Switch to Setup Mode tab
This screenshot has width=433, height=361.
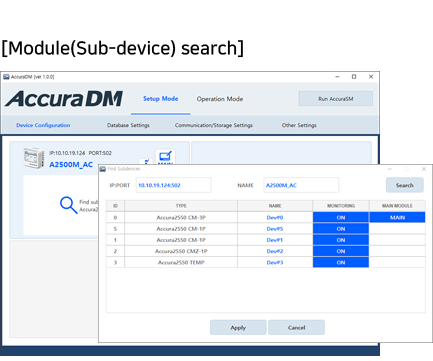point(161,99)
